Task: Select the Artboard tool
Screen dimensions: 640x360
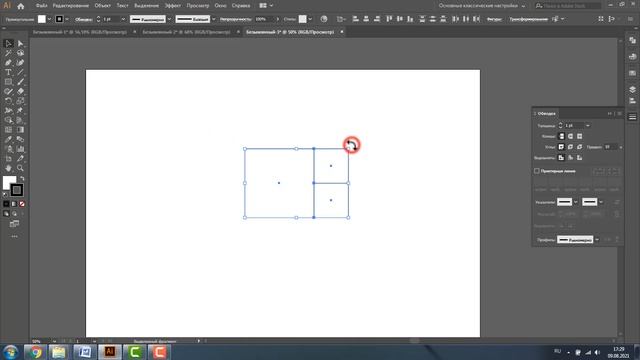Action: pyautogui.click(x=8, y=158)
